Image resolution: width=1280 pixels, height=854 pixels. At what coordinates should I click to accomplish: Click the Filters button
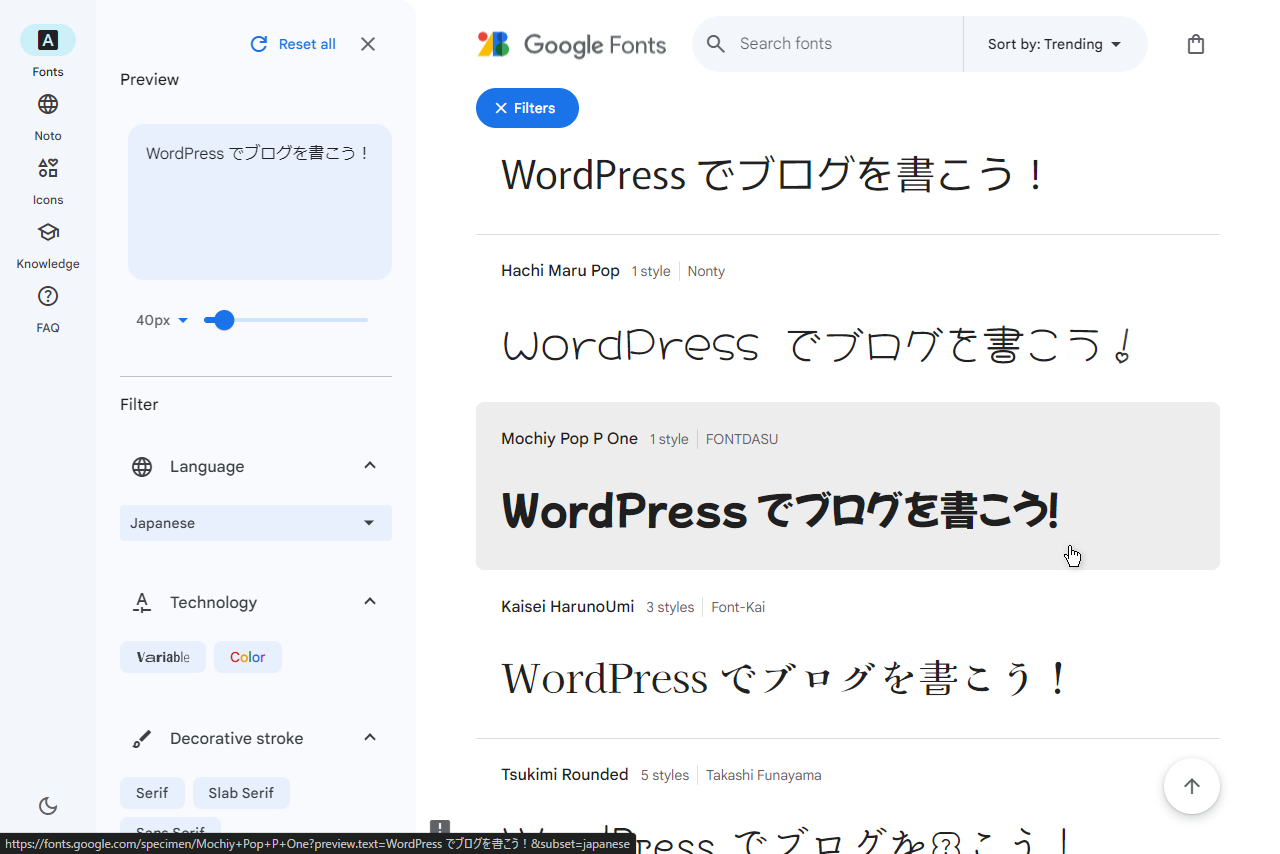(527, 108)
